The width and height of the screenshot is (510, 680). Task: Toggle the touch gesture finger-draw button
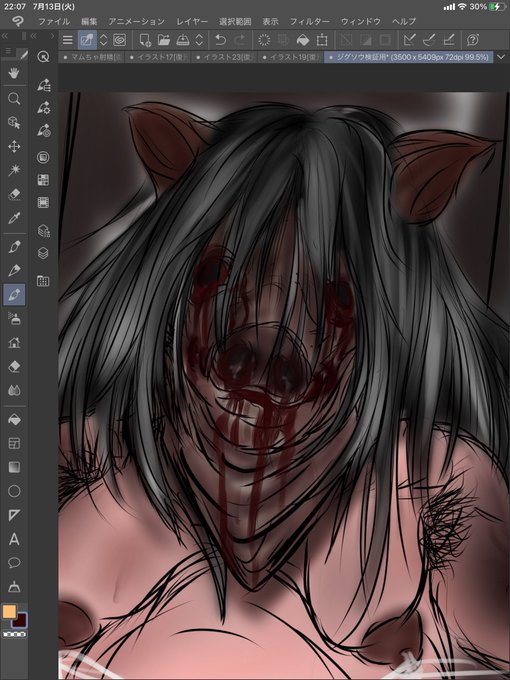tap(87, 40)
